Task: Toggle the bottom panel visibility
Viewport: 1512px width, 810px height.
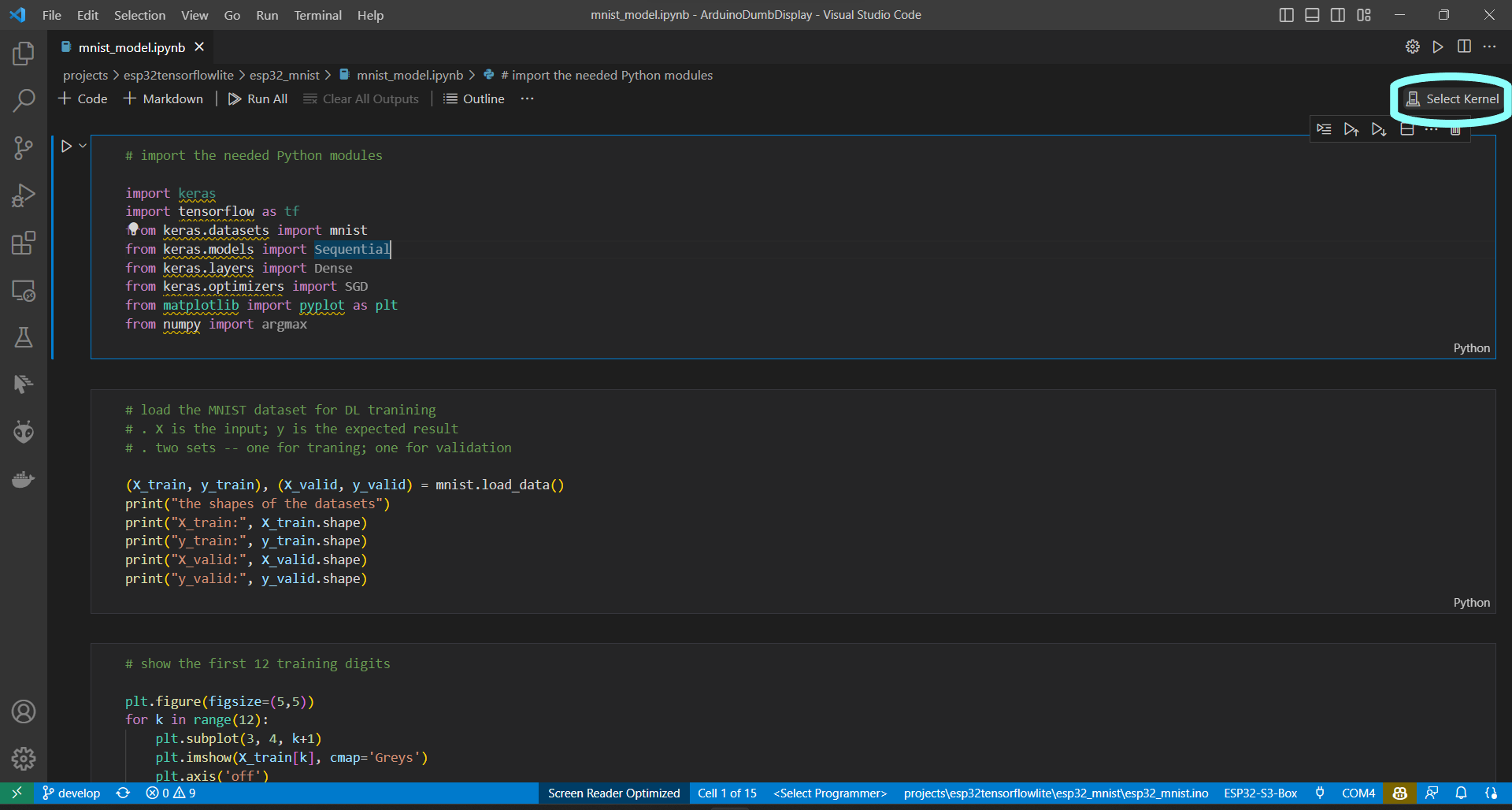Action: (1311, 14)
